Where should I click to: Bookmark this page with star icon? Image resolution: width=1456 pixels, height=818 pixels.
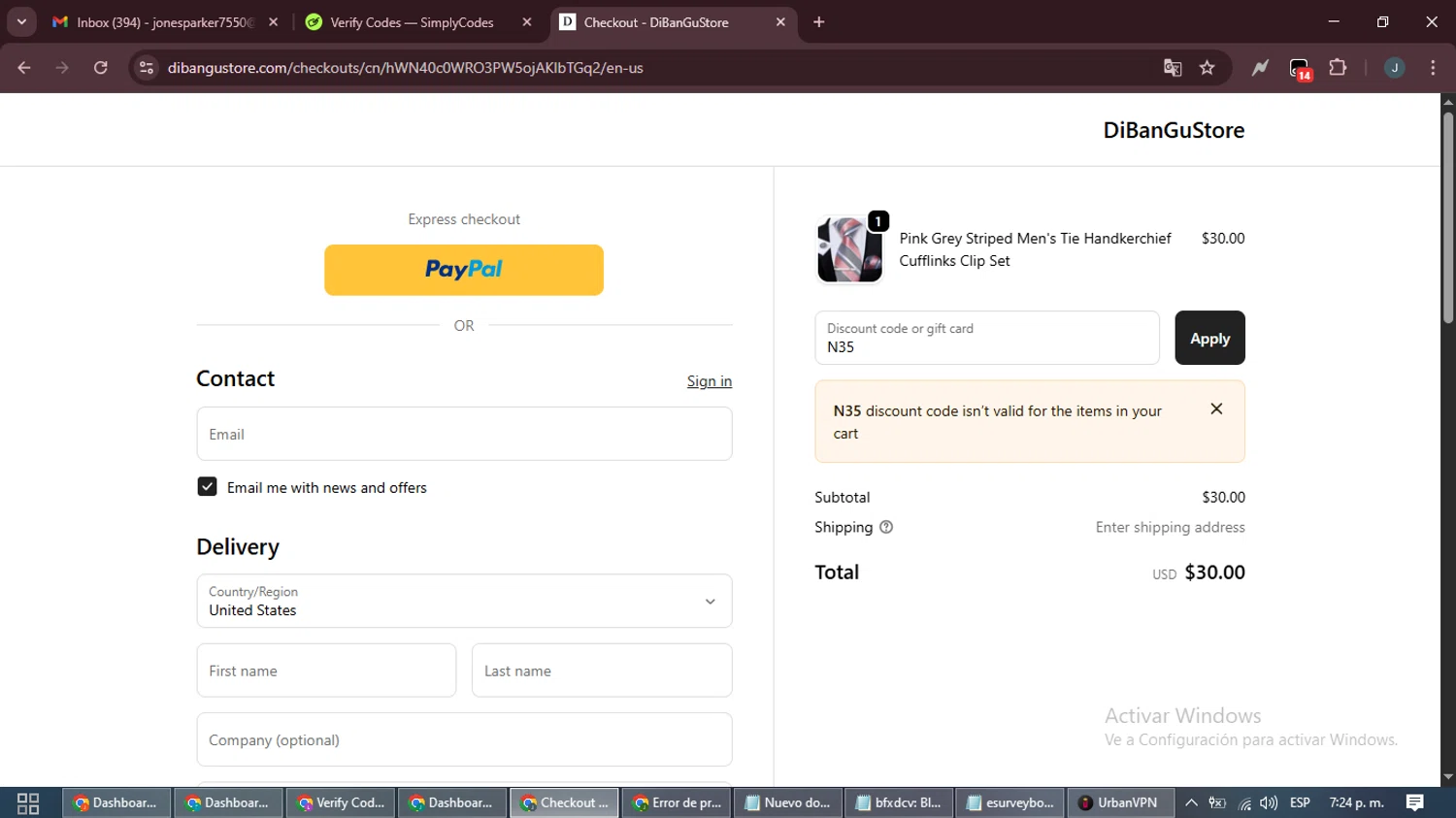(1207, 68)
